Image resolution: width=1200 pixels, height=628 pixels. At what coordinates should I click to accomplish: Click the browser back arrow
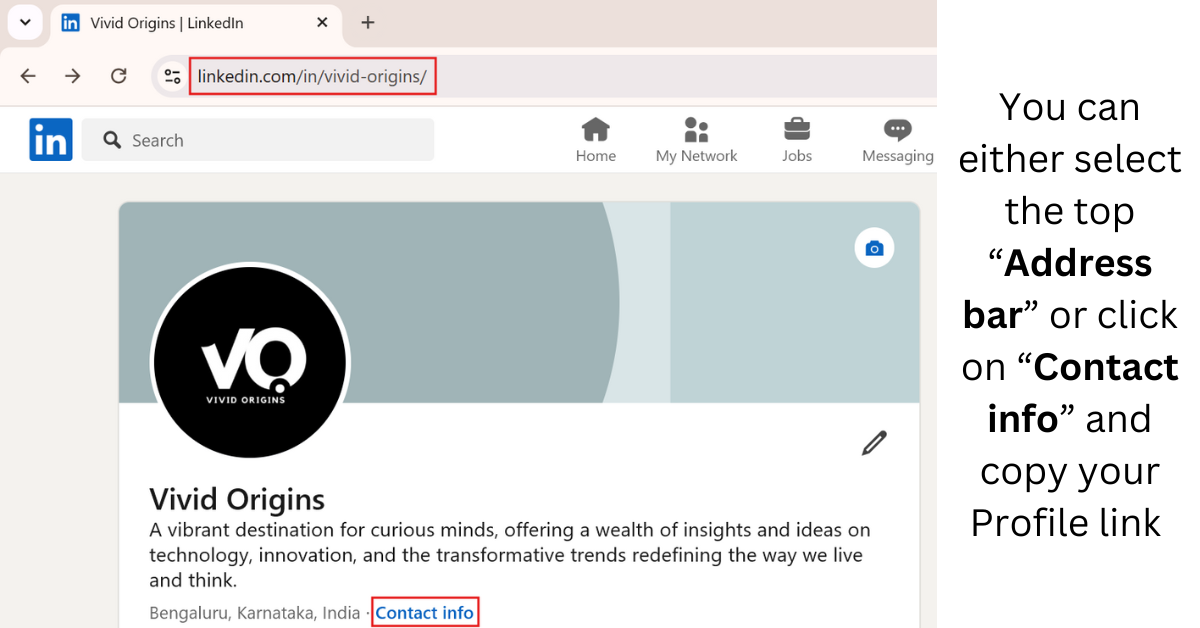coord(28,76)
